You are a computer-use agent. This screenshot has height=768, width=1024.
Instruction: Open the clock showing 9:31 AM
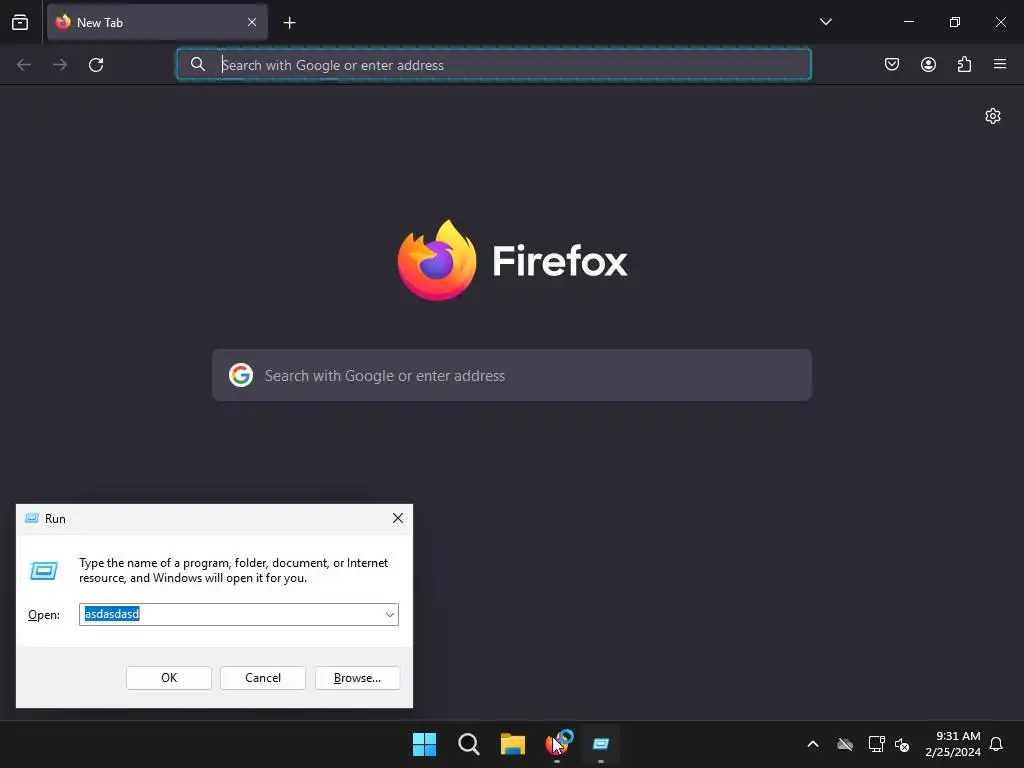point(953,744)
